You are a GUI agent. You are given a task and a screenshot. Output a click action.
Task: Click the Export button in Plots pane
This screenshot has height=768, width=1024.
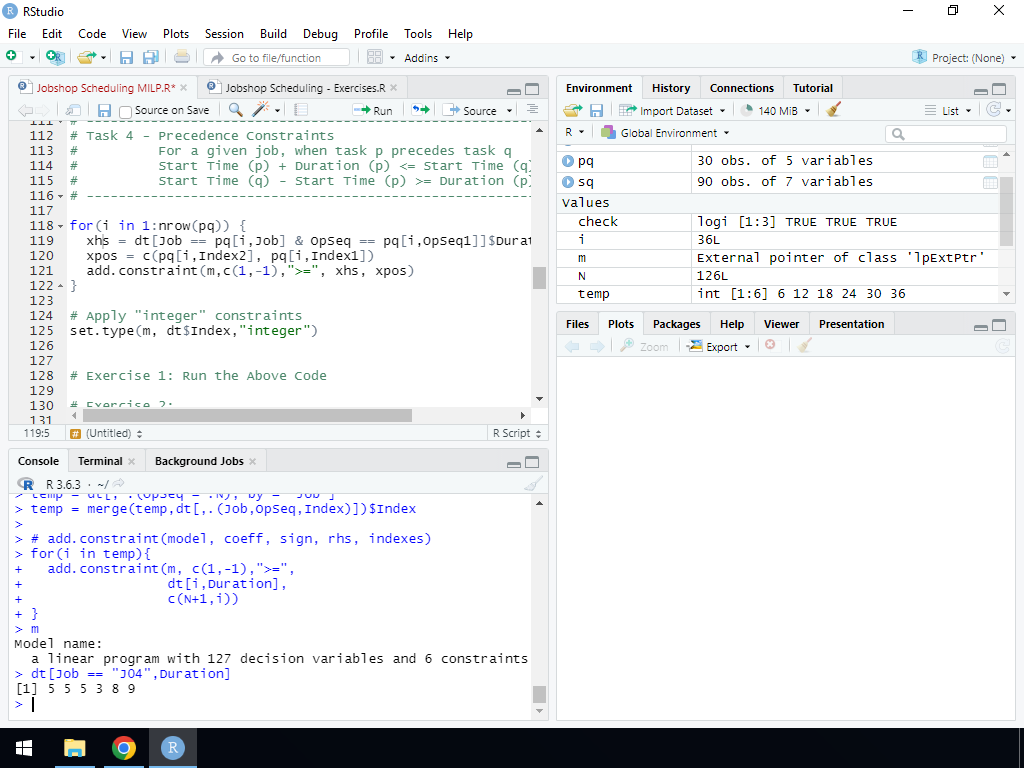(x=720, y=347)
